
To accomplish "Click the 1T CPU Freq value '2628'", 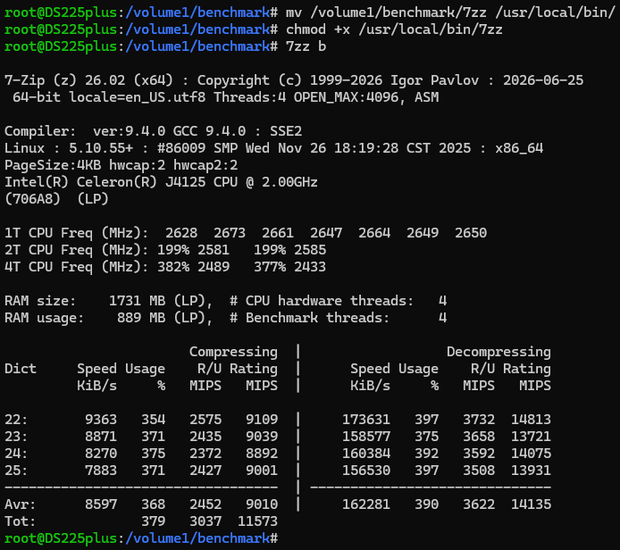I will [x=181, y=233].
